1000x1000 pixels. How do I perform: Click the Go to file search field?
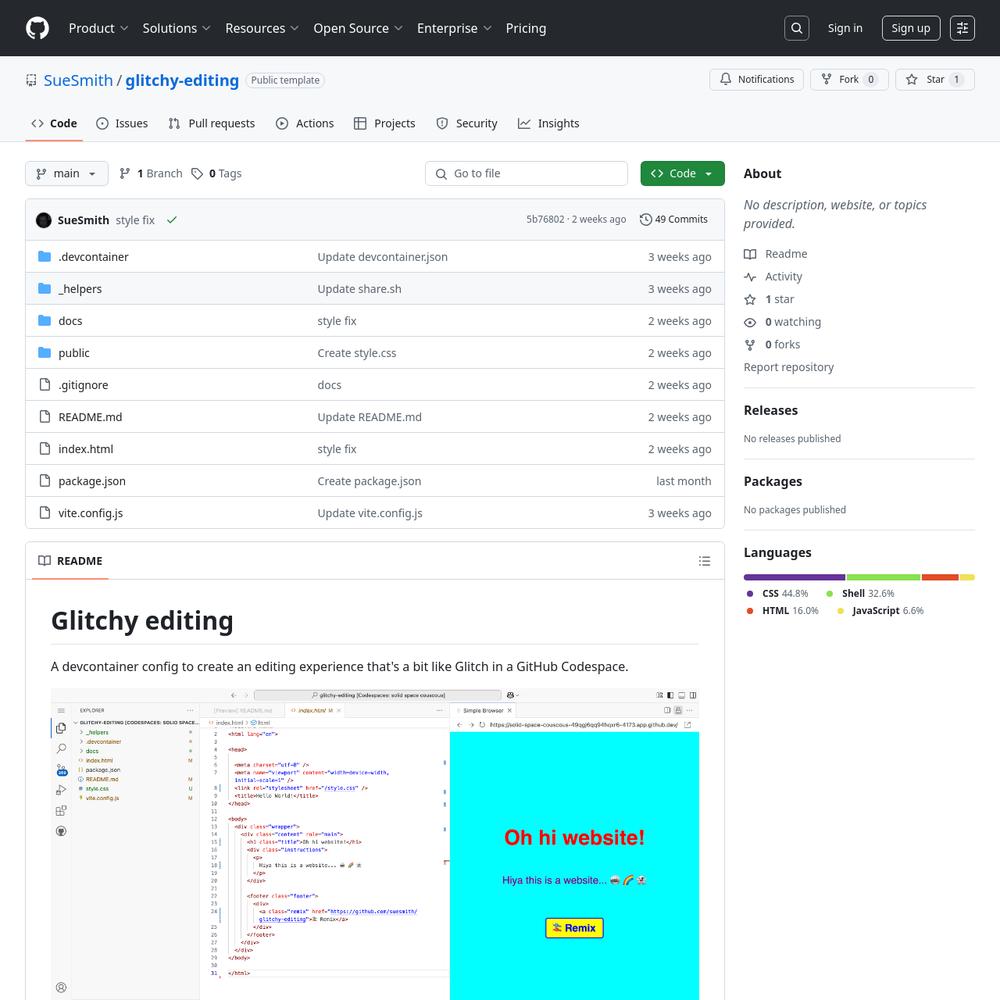point(526,173)
